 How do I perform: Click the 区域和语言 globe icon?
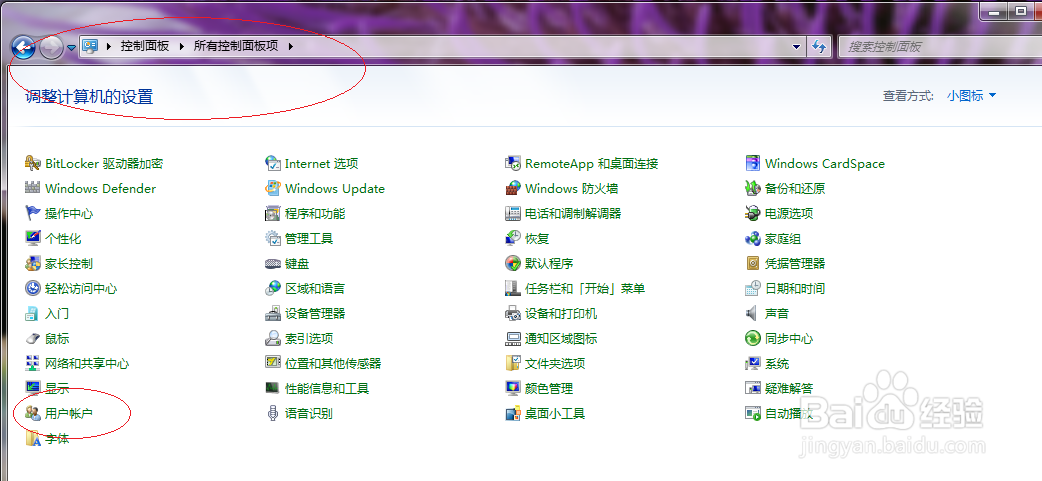pyautogui.click(x=272, y=288)
